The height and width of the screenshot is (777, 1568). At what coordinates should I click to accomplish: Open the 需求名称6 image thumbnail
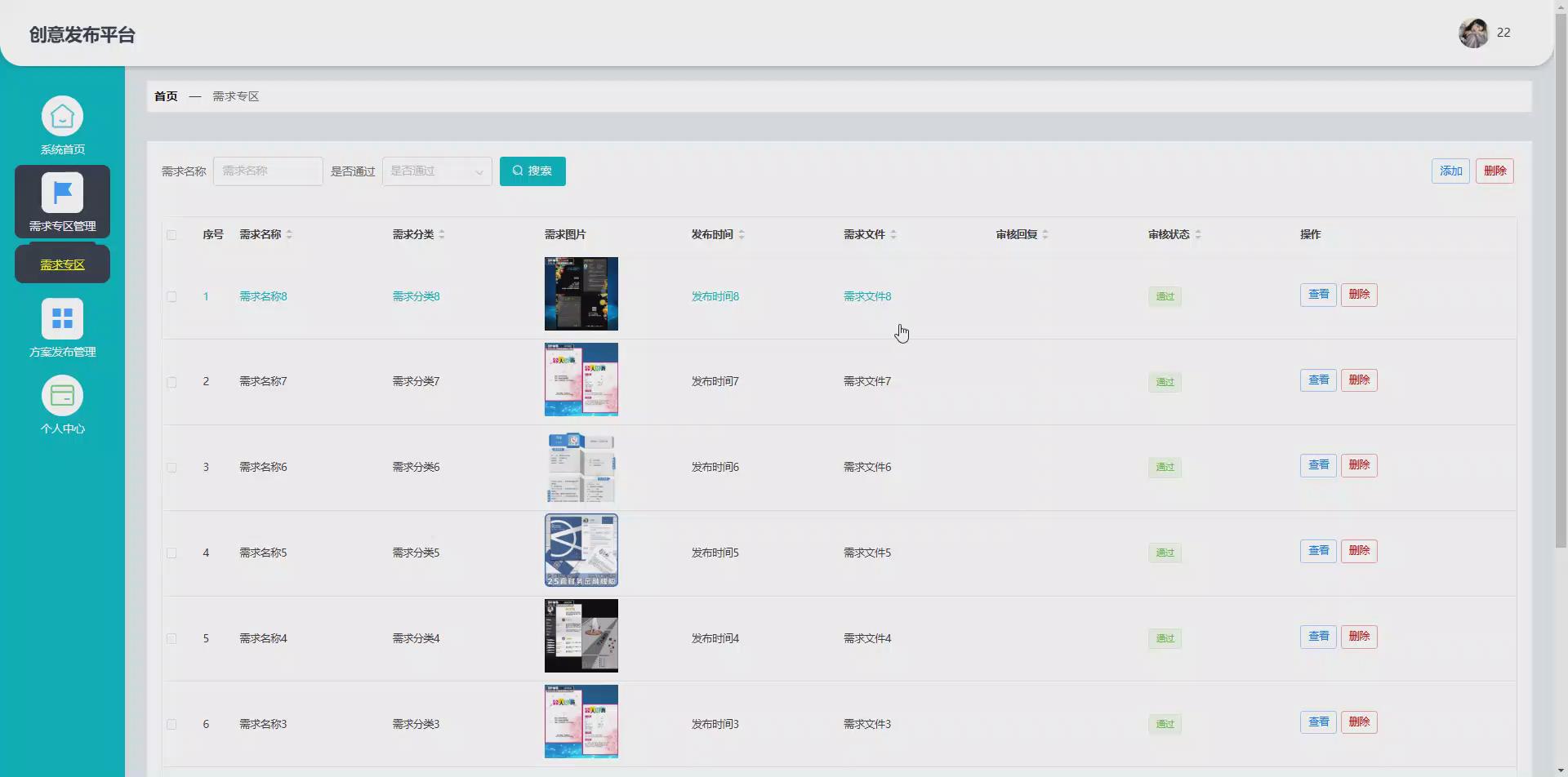click(x=581, y=467)
